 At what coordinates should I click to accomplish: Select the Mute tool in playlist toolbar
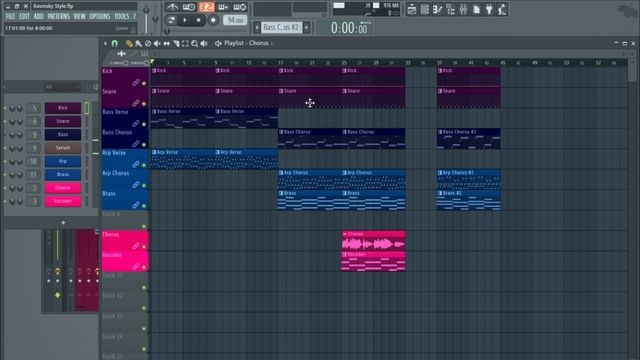coord(157,43)
